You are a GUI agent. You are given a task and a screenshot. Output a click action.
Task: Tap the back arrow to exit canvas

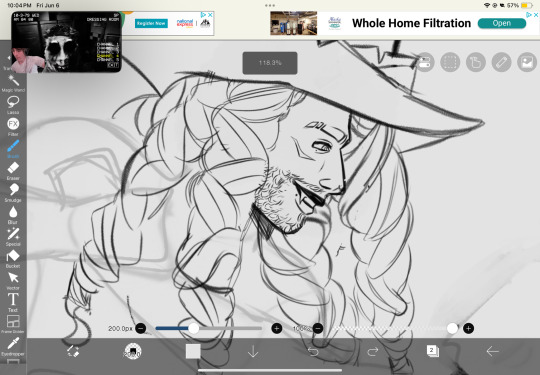tap(492, 352)
